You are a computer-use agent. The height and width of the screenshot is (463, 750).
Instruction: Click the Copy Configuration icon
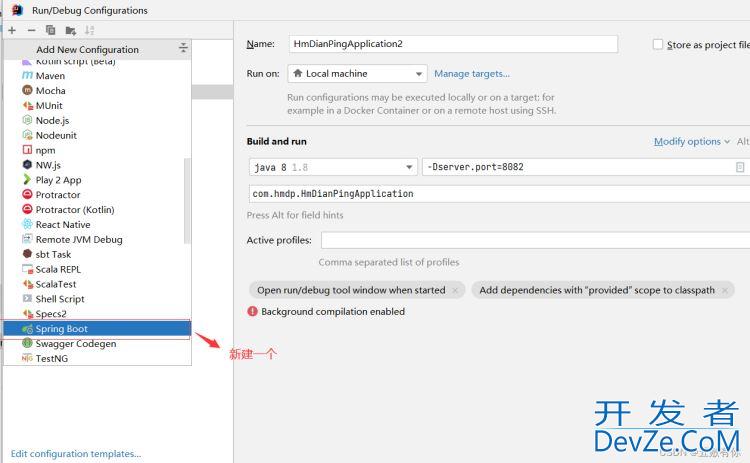pyautogui.click(x=50, y=30)
